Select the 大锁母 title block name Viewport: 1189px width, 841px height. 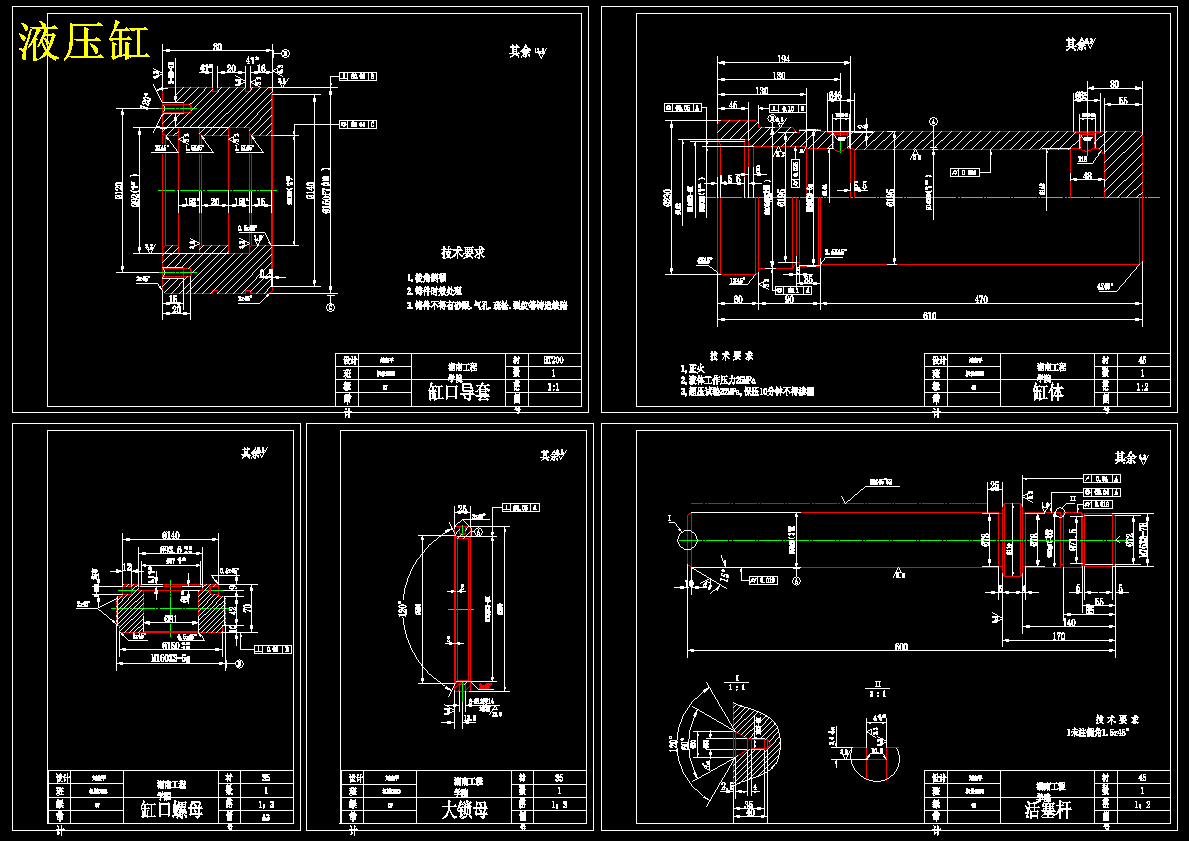pyautogui.click(x=465, y=810)
